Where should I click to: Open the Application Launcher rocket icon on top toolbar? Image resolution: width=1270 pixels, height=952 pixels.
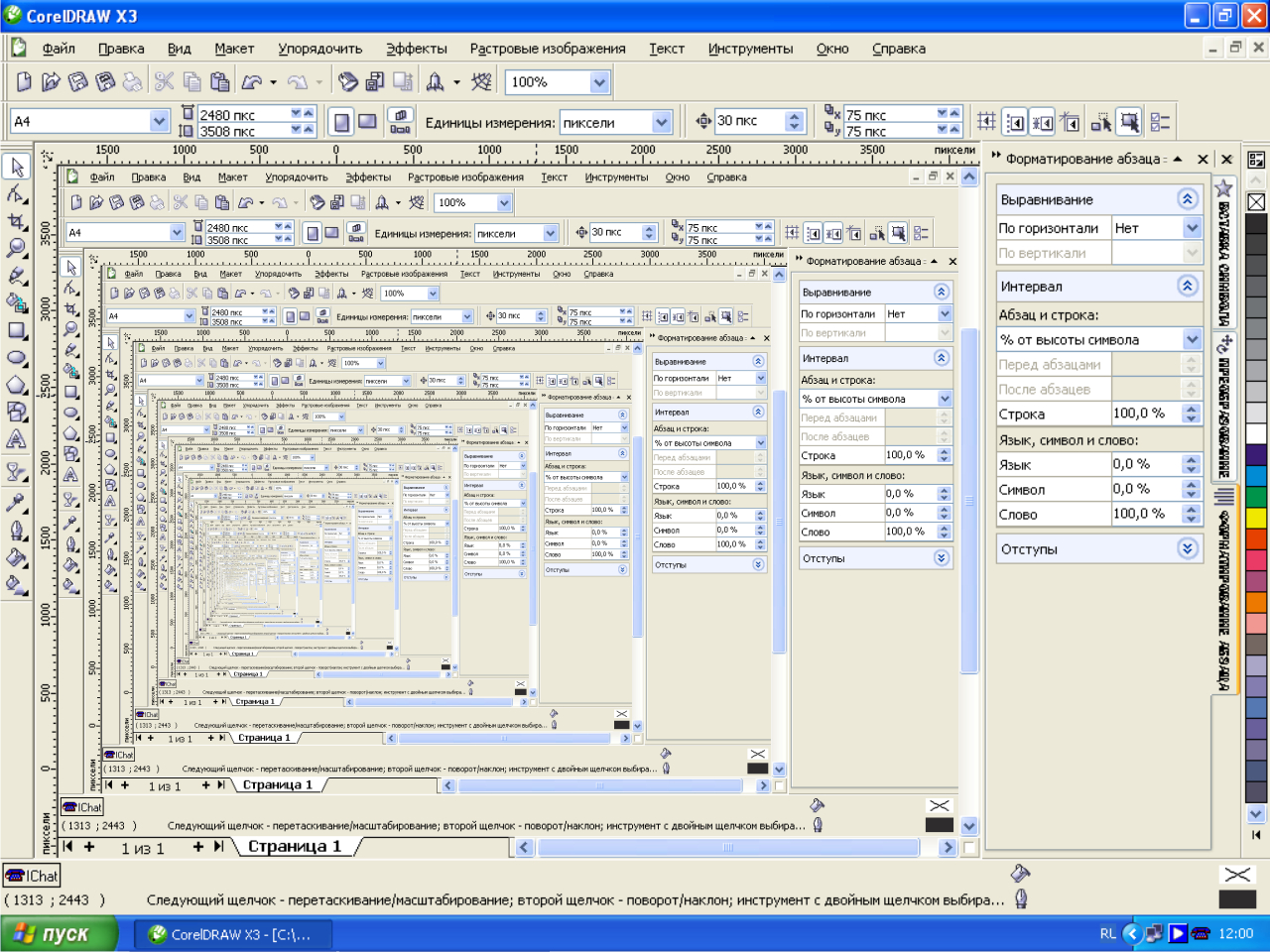[x=435, y=81]
